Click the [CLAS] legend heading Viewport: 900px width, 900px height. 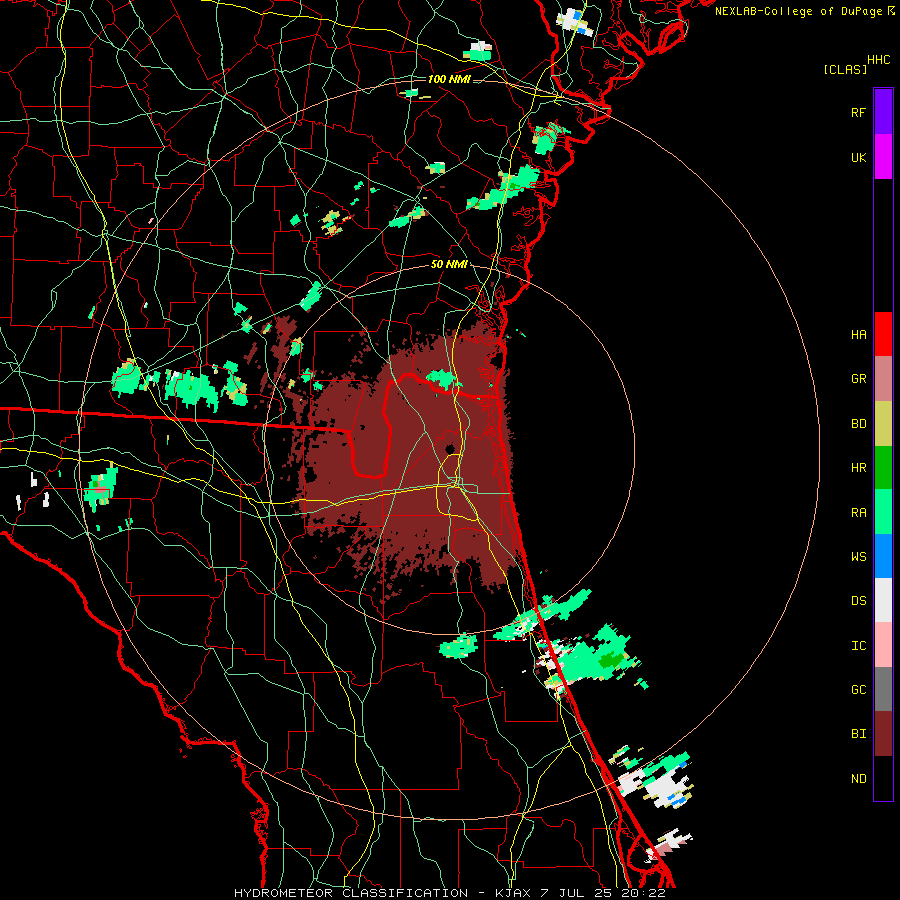[845, 69]
